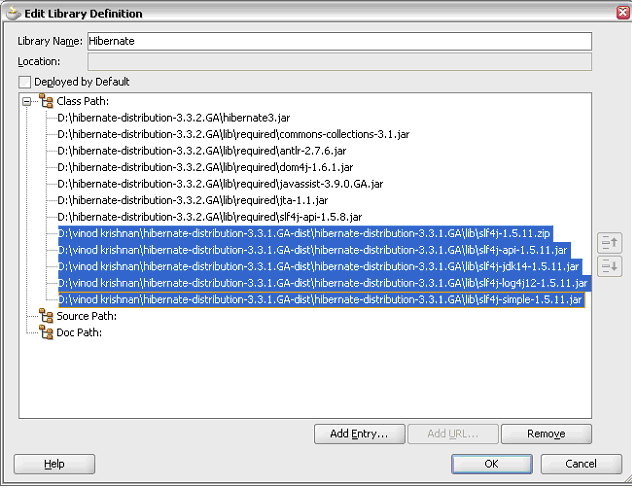
Task: Click the Class Path node icon
Action: [46, 101]
